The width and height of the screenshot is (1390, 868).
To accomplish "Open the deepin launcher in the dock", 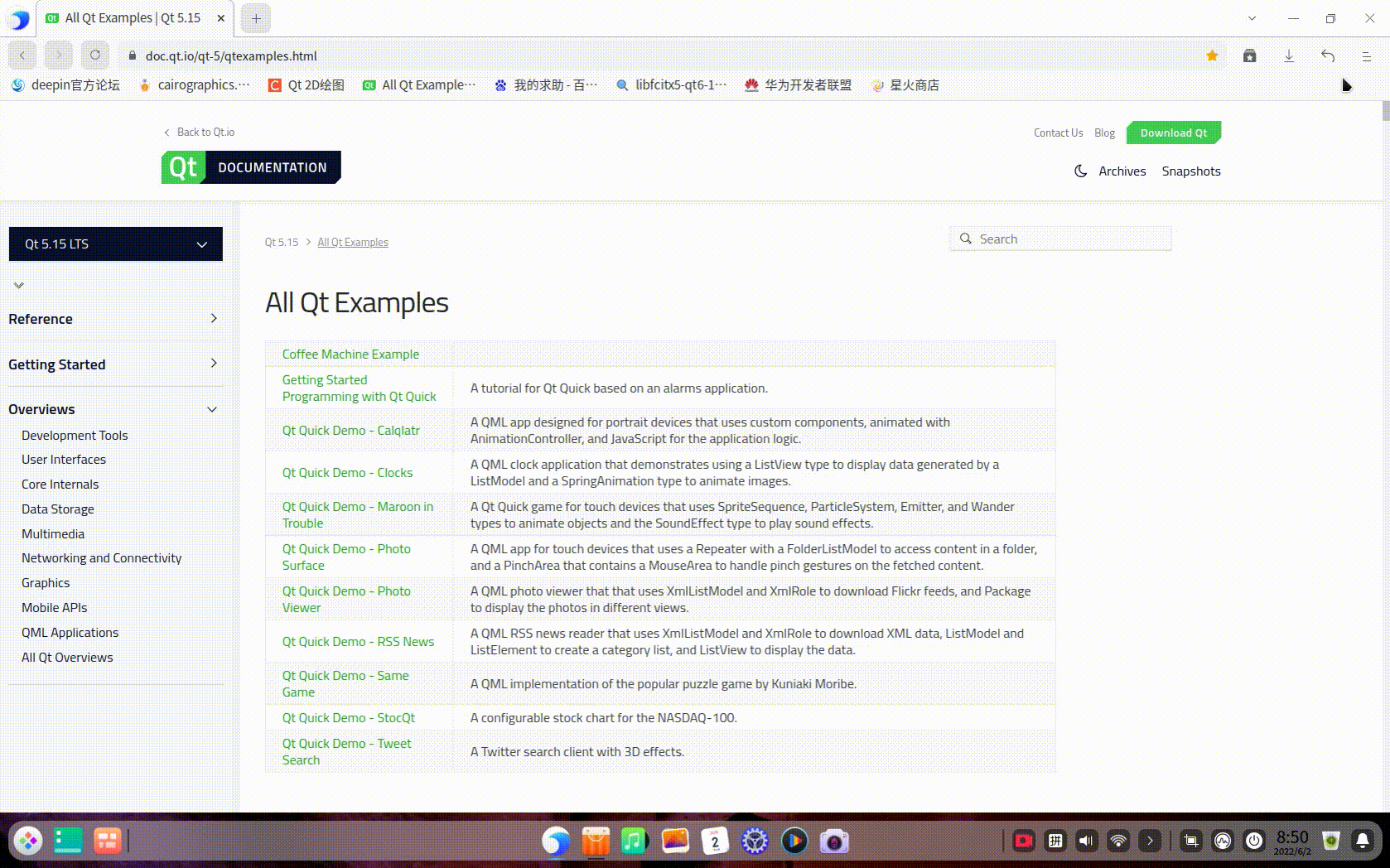I will pos(28,841).
